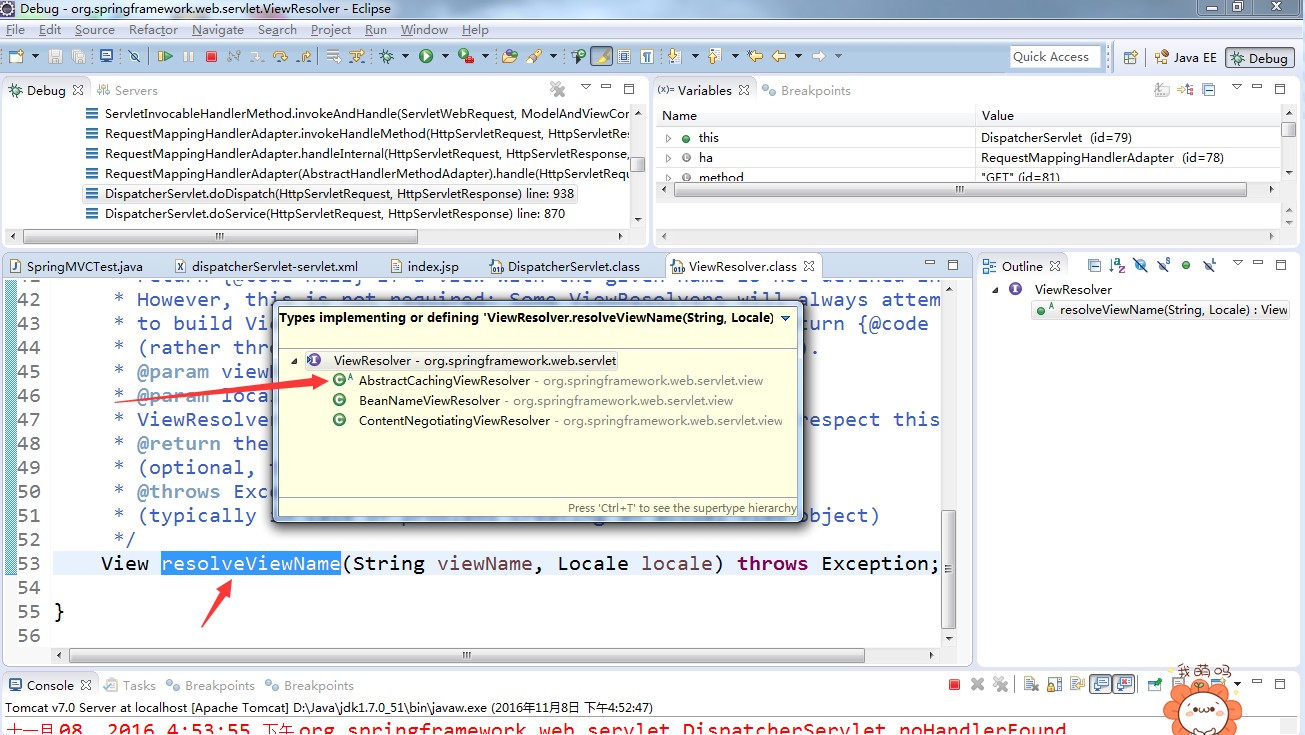Viewport: 1305px width, 735px height.
Task: Toggle Hide Fields filter in Outline
Action: [x=1140, y=266]
